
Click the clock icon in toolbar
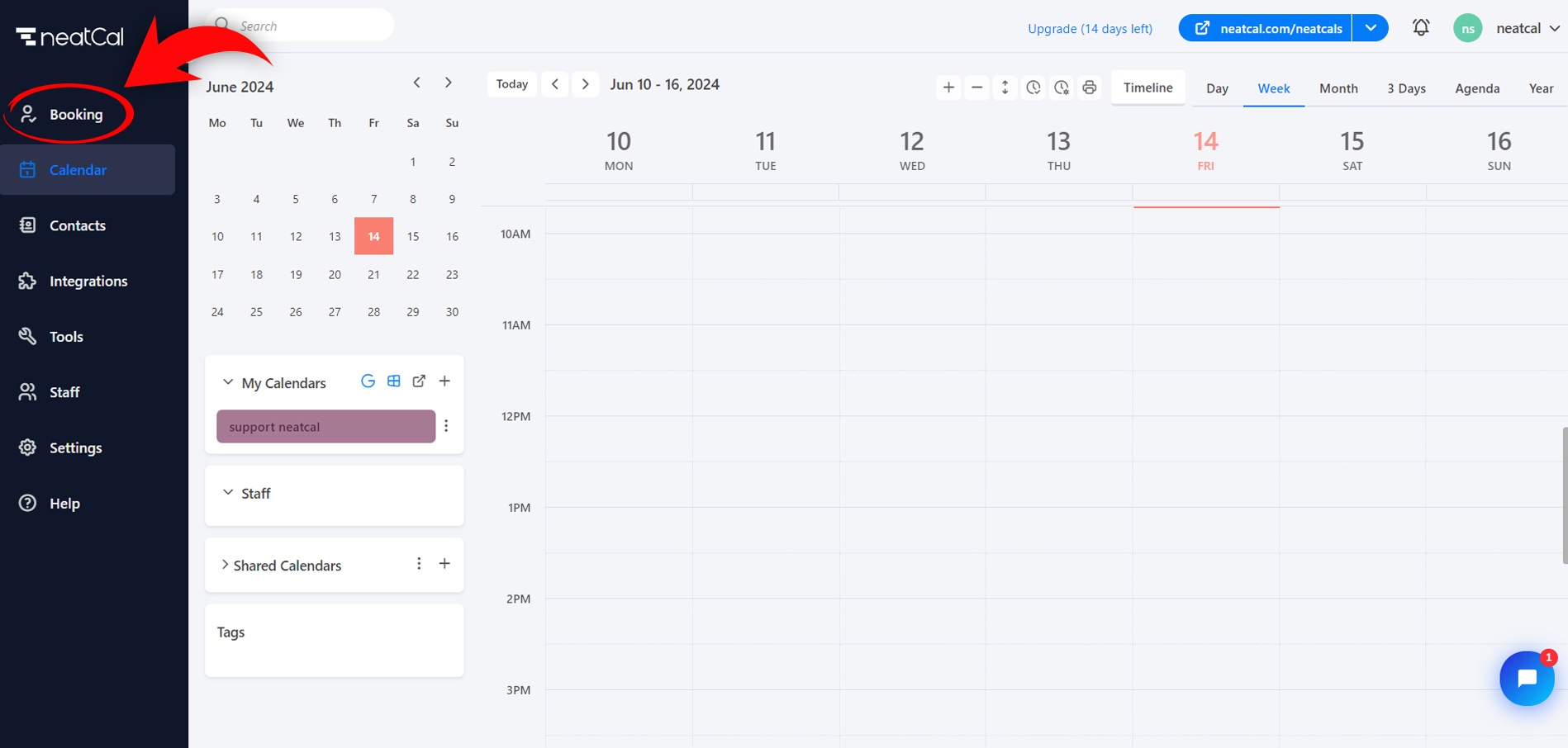1033,88
